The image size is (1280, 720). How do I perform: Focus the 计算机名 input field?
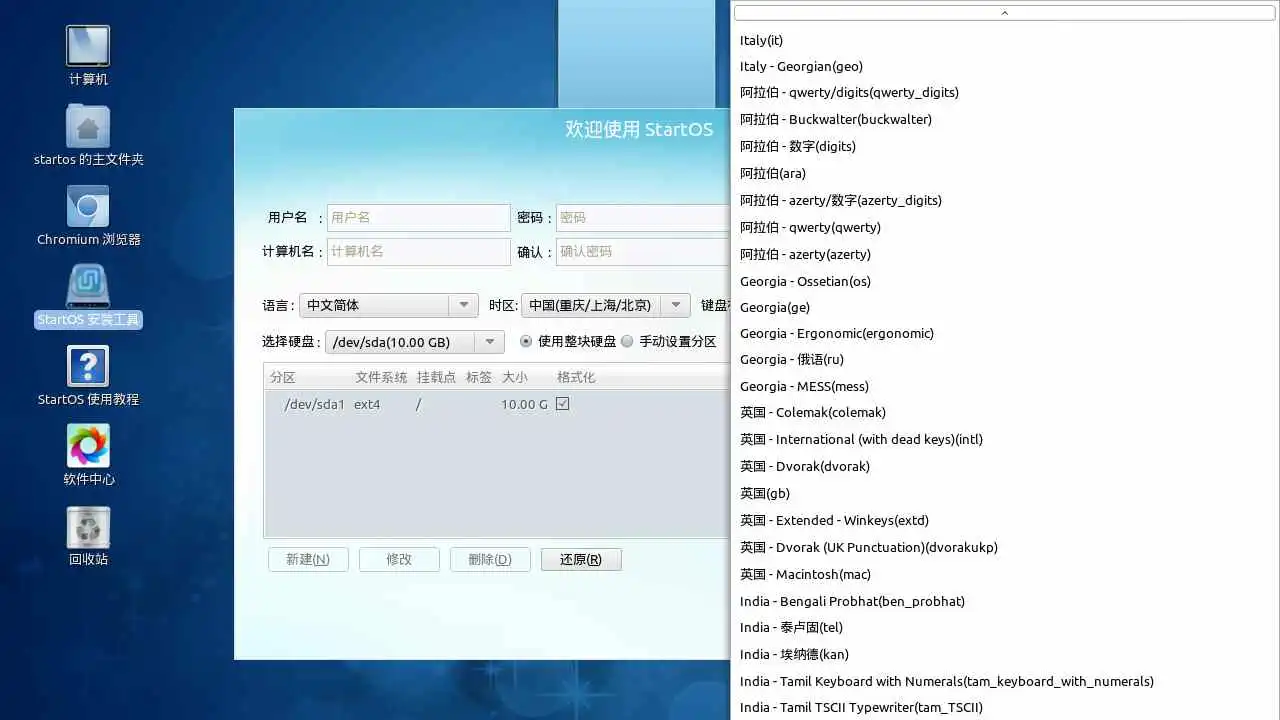[x=419, y=251]
